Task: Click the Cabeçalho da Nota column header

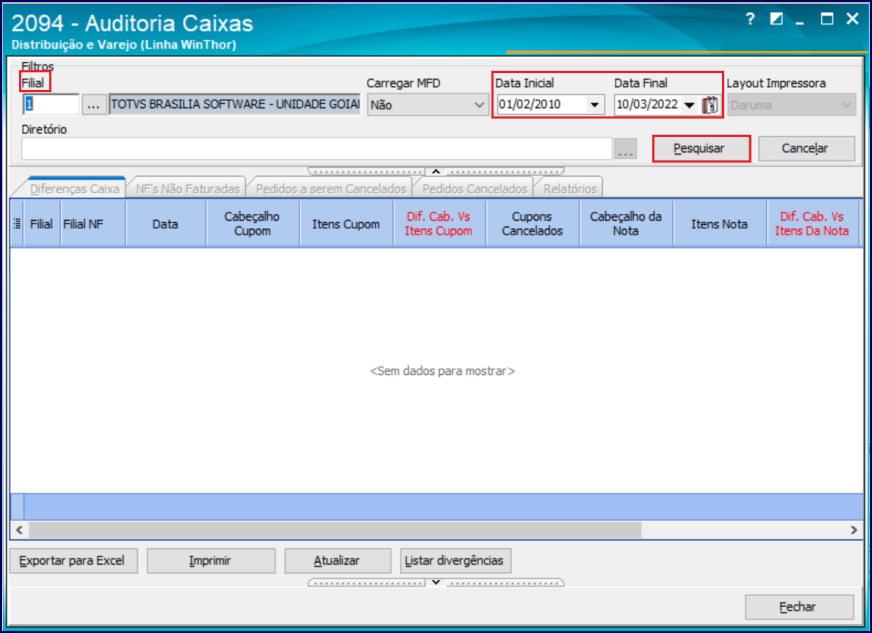Action: (626, 224)
